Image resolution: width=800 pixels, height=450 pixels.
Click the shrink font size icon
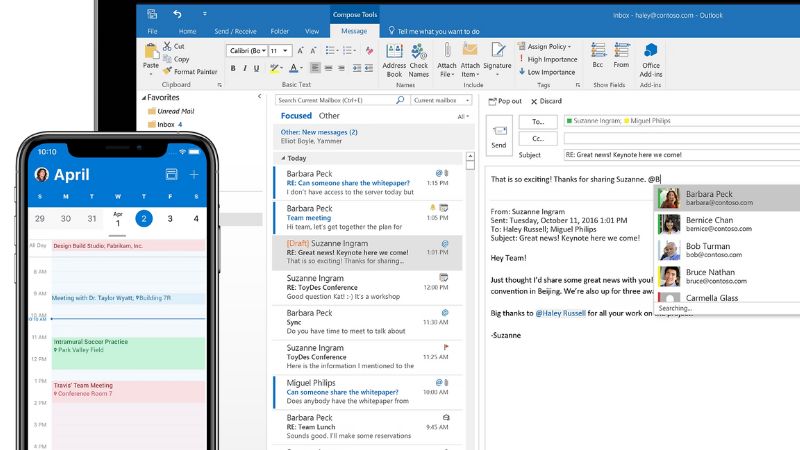(313, 51)
